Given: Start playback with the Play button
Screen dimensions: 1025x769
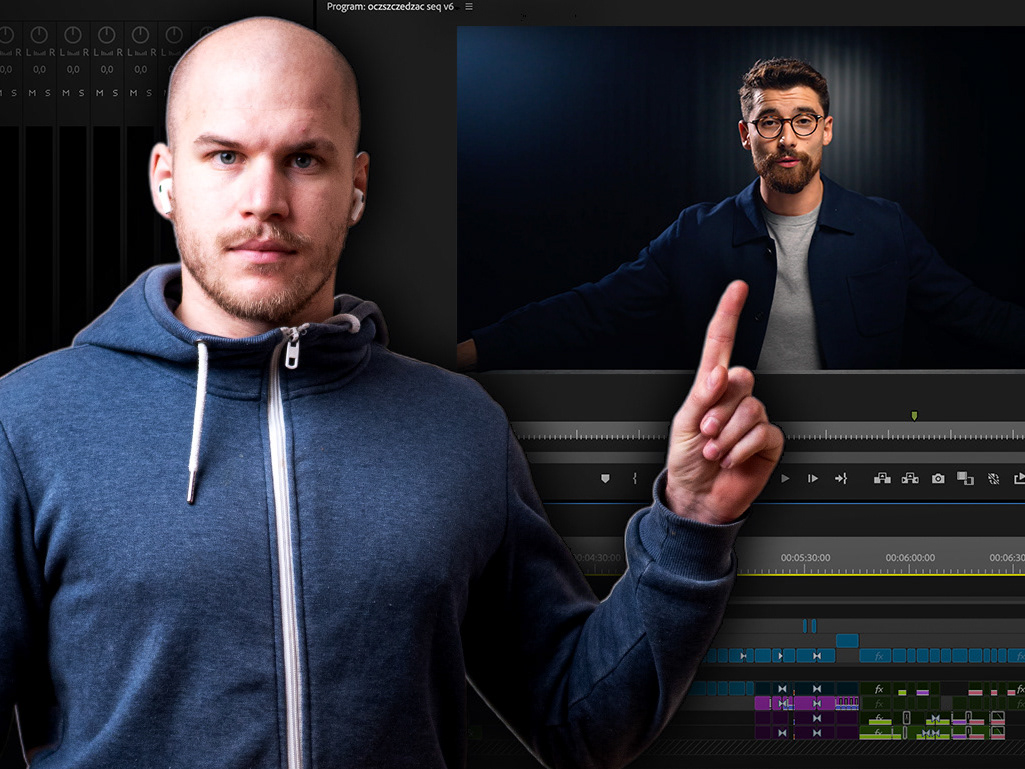Looking at the screenshot, I should [x=785, y=479].
